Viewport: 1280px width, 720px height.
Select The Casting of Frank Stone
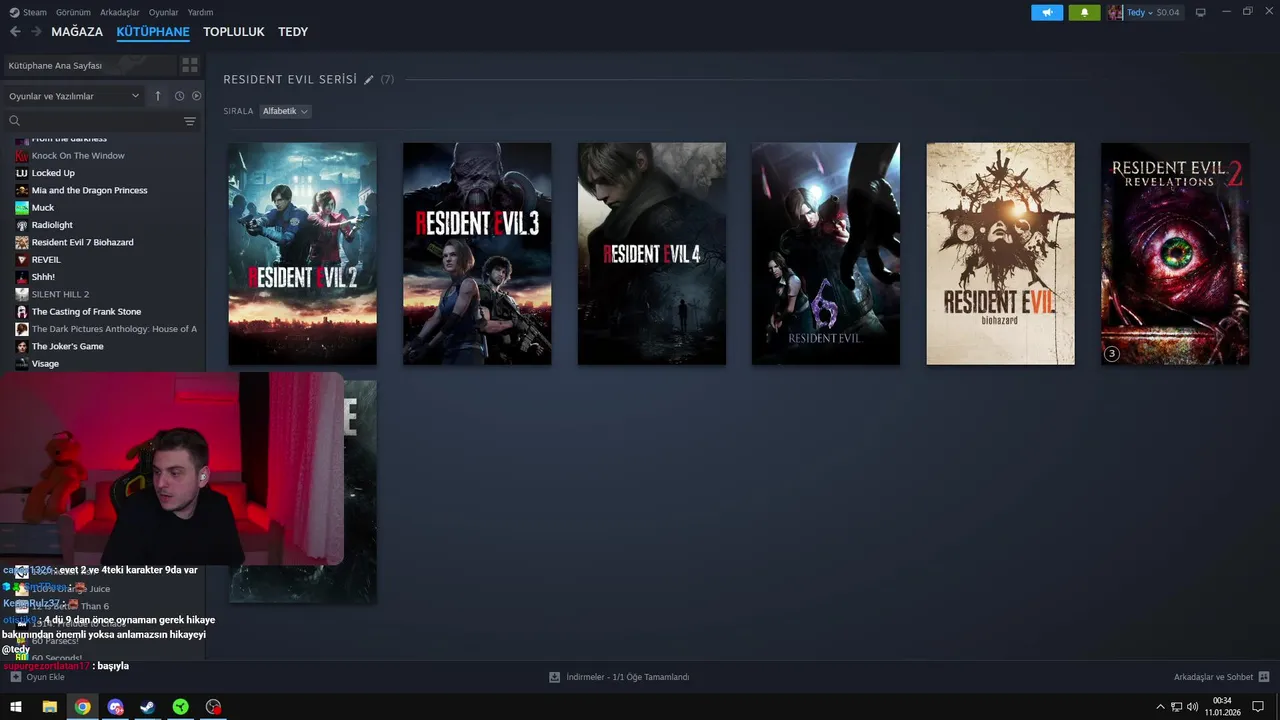(86, 312)
